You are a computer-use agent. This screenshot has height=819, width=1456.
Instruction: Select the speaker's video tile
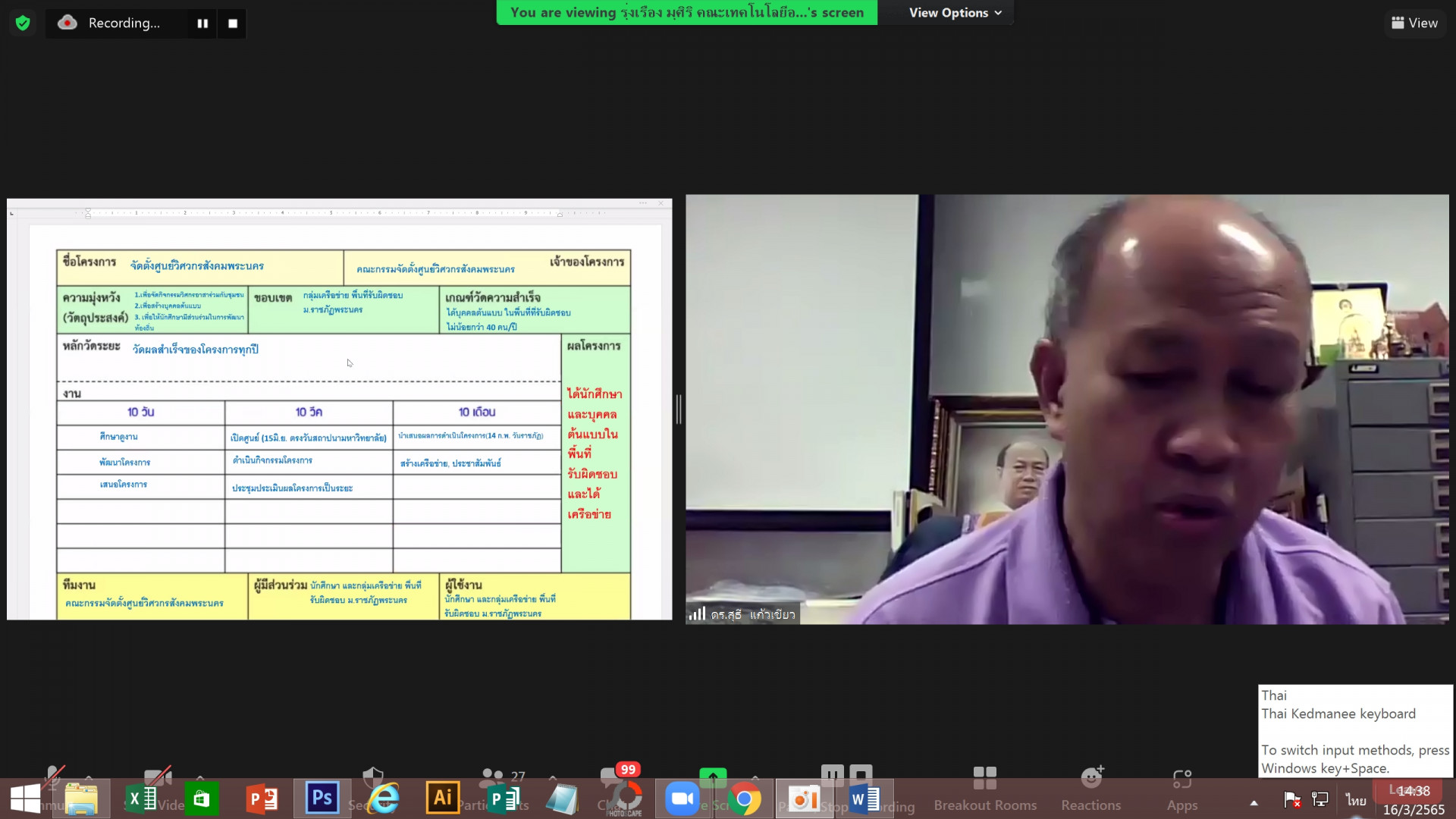pos(1067,409)
